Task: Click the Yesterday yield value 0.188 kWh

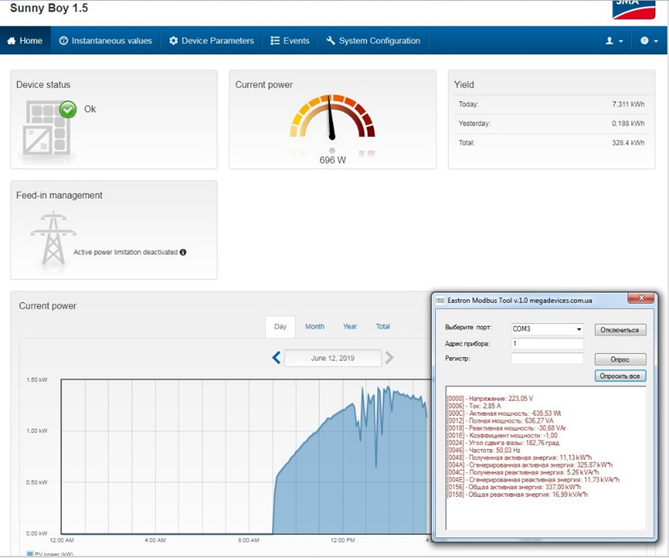Action: (628, 123)
